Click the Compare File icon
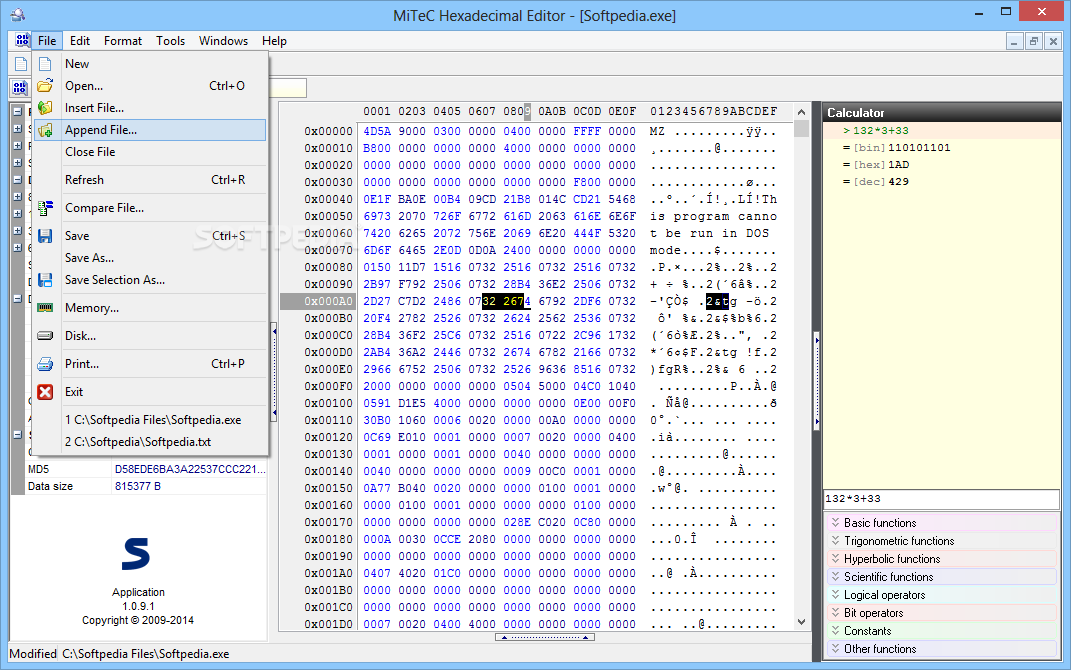The height and width of the screenshot is (670, 1071). click(45, 208)
